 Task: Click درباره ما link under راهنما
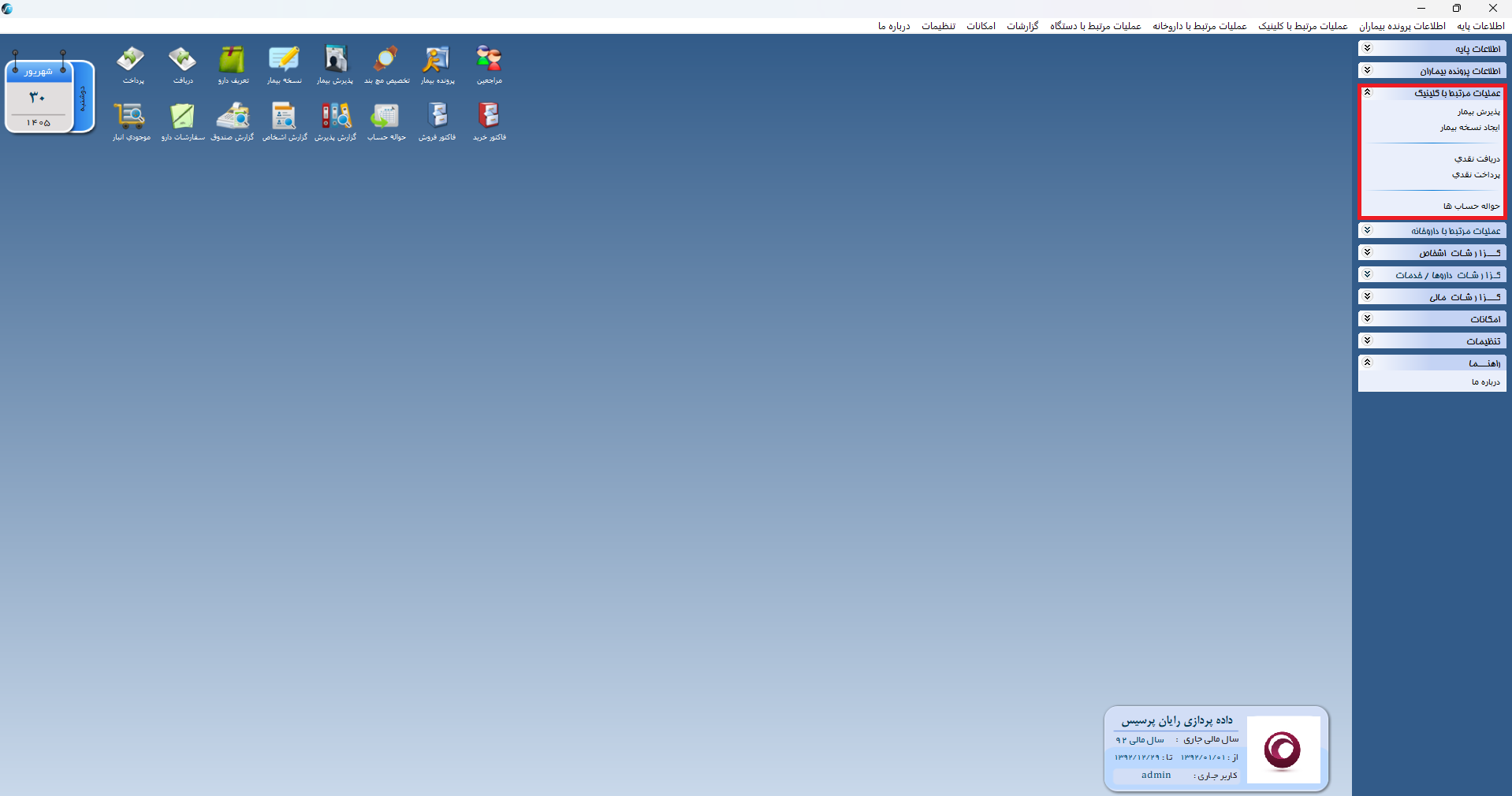point(1485,382)
